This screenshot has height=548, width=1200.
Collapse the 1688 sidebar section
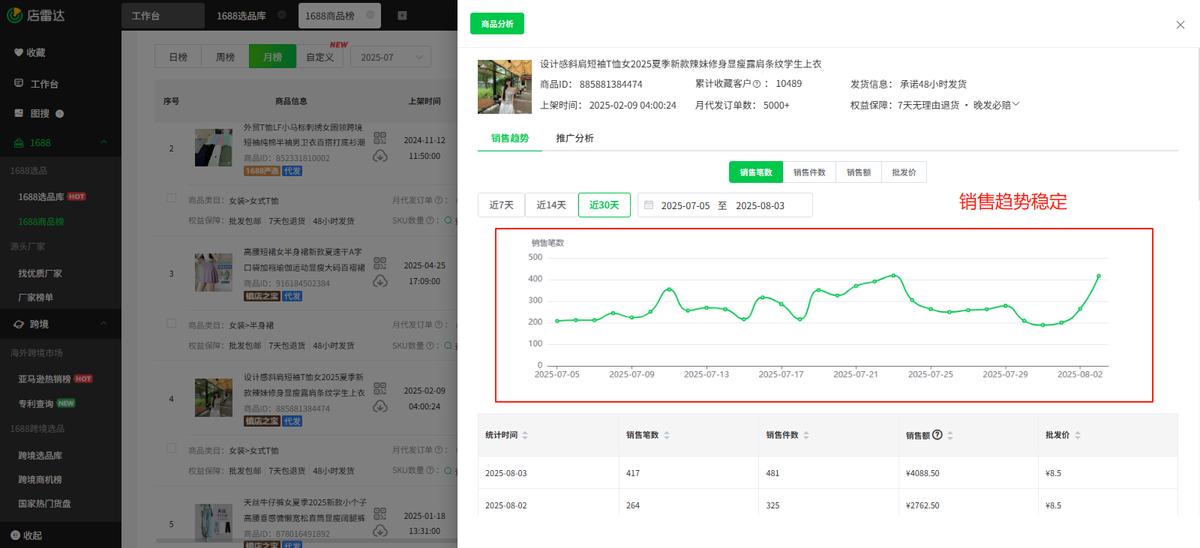tap(105, 143)
